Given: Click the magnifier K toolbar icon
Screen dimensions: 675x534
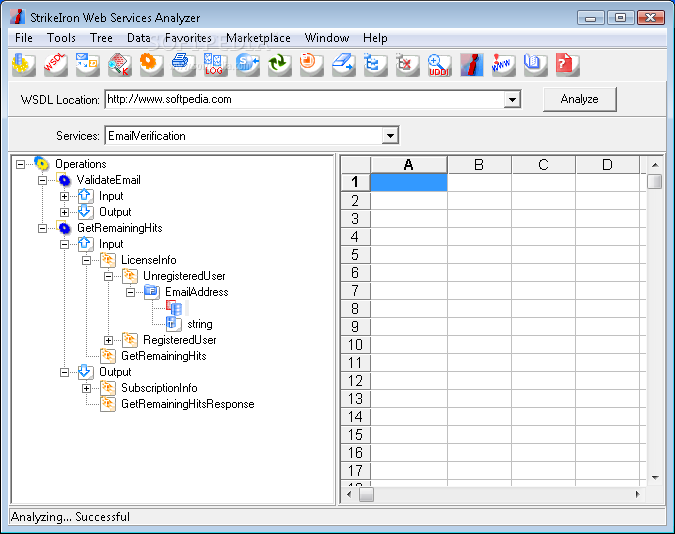Looking at the screenshot, I should (x=120, y=65).
